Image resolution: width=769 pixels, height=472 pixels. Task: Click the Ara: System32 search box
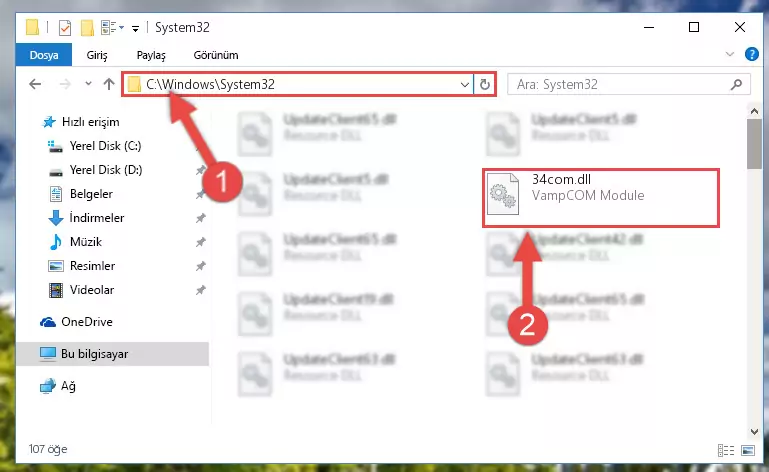tap(623, 84)
